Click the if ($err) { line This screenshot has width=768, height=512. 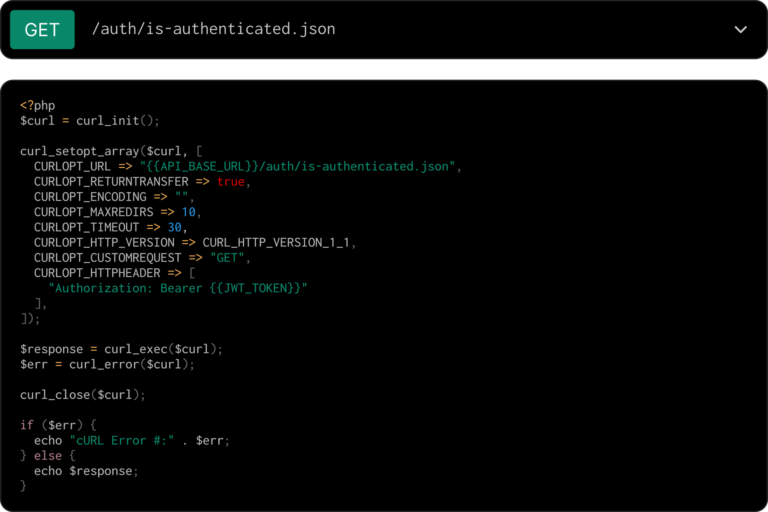58,425
